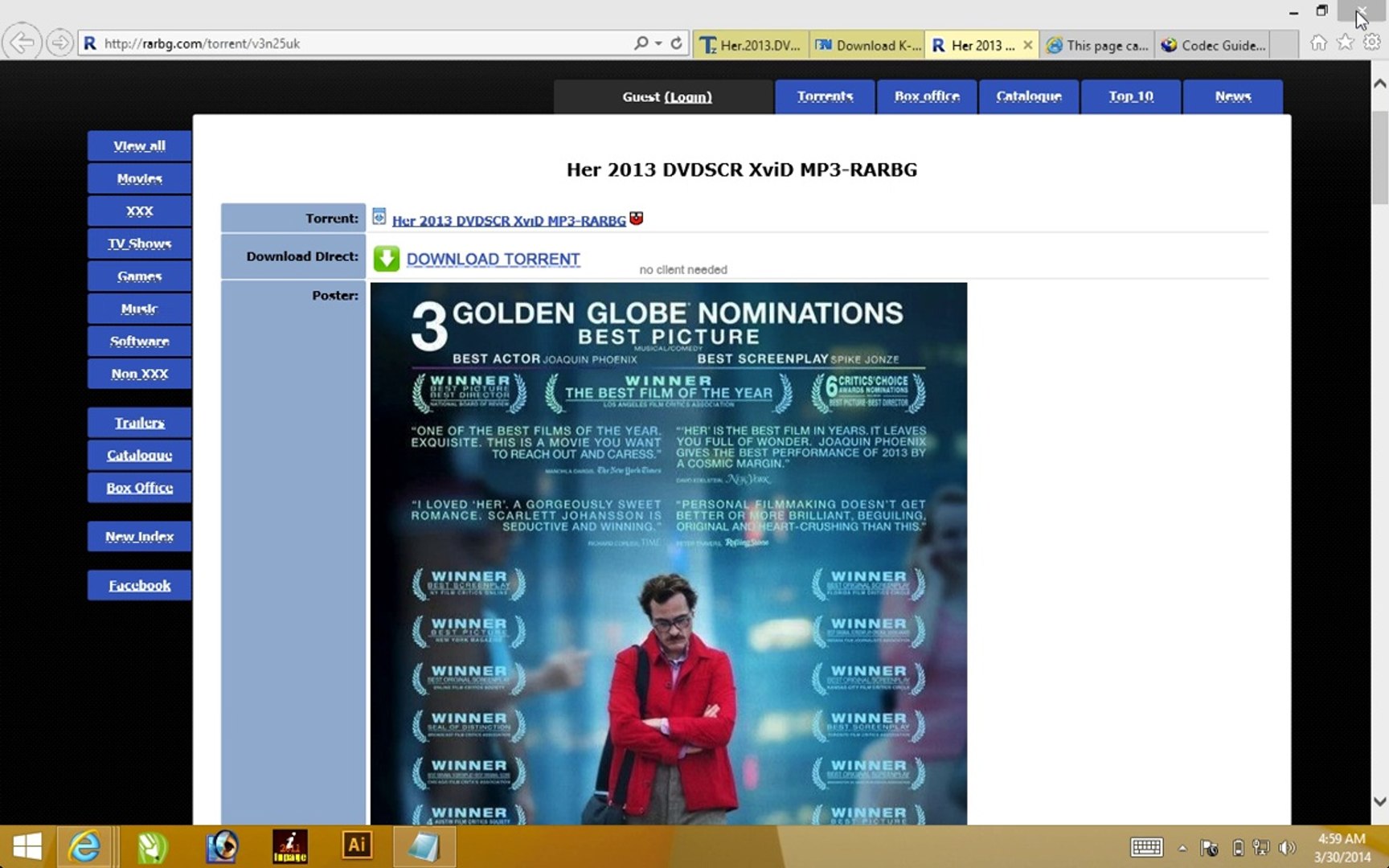Select TV Shows in sidebar
The height and width of the screenshot is (868, 1389).
pyautogui.click(x=140, y=244)
